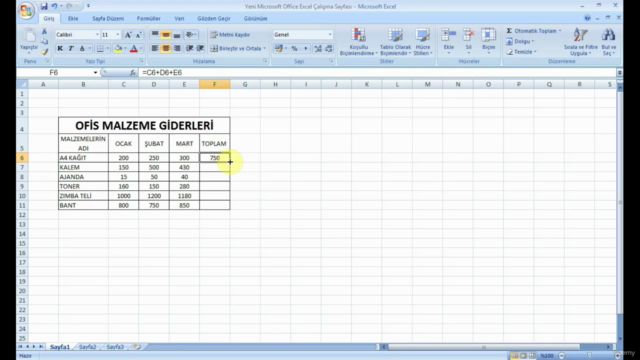The width and height of the screenshot is (640, 360).
Task: Switch to Page Break Preview view
Action: click(532, 356)
